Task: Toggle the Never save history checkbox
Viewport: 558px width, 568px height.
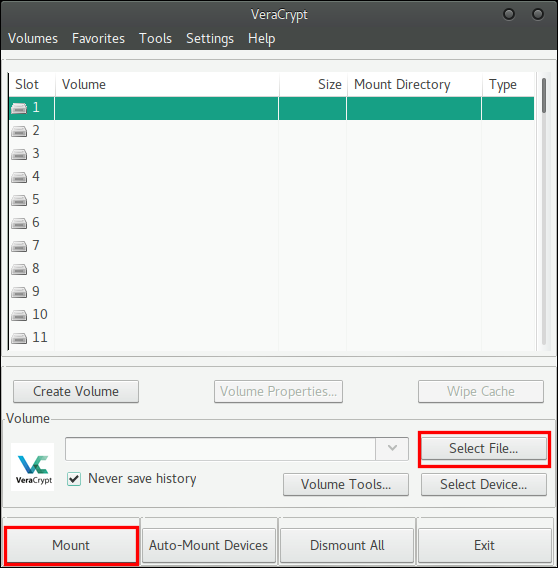Action: click(x=74, y=479)
